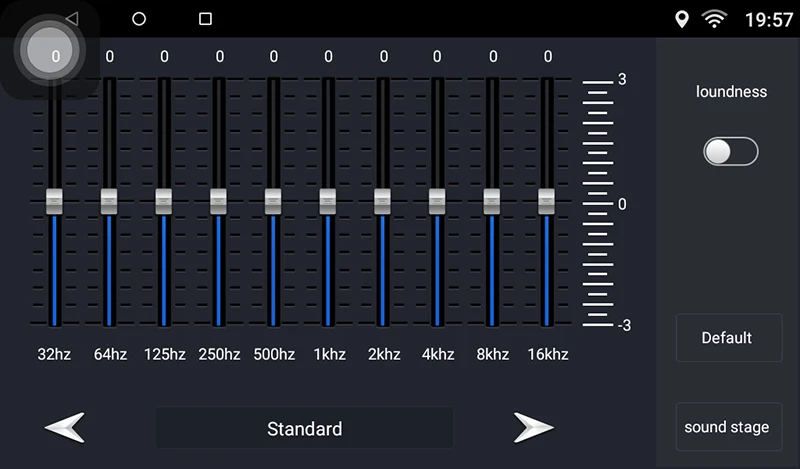The image size is (800, 469).
Task: Click the 32hz slider handle
Action: pyautogui.click(x=54, y=202)
